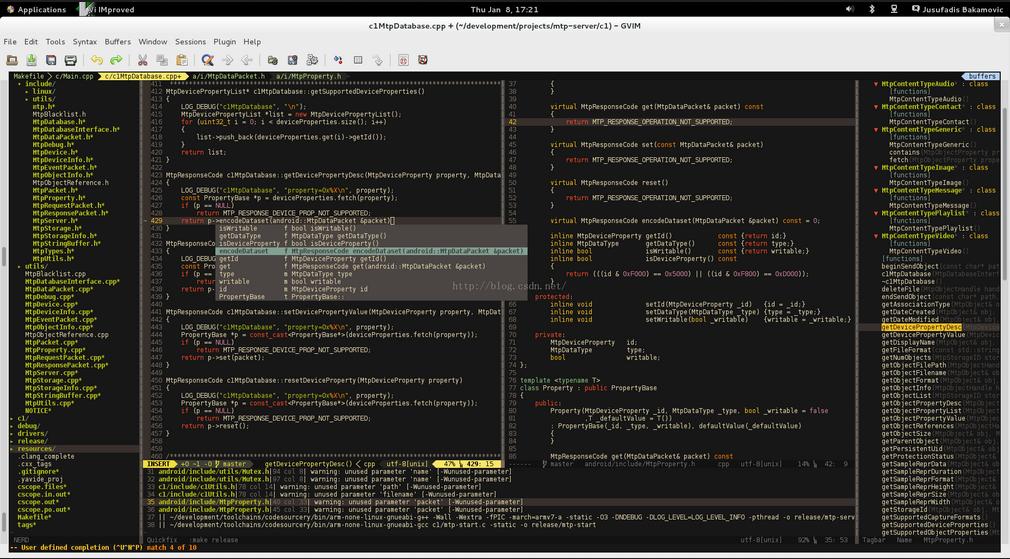
Task: Click the Cut scissors toolbar icon
Action: [142, 60]
